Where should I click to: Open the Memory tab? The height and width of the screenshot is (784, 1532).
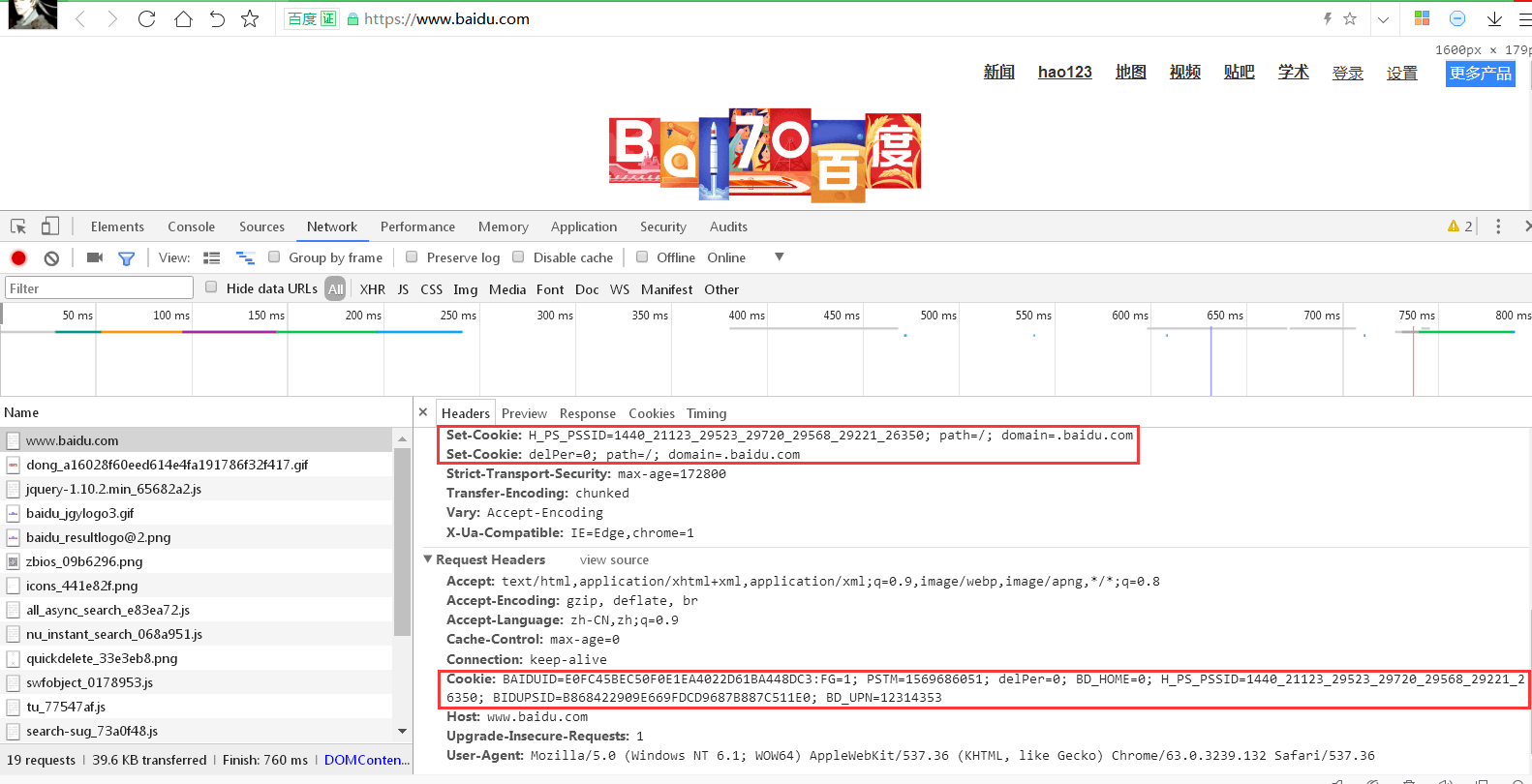point(504,226)
